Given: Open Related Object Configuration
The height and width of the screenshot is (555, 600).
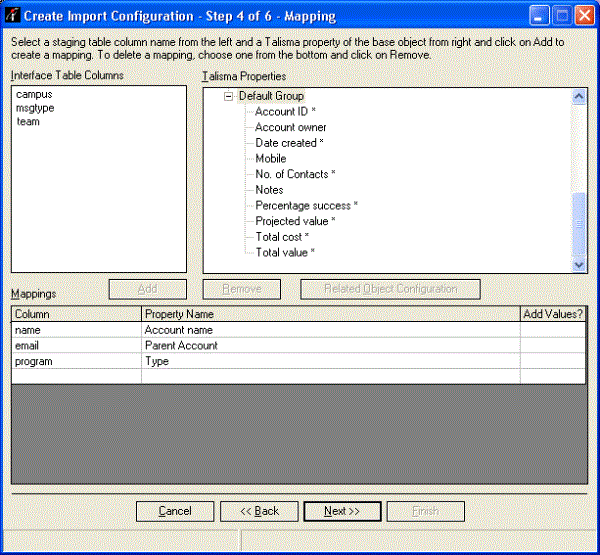Looking at the screenshot, I should (390, 289).
